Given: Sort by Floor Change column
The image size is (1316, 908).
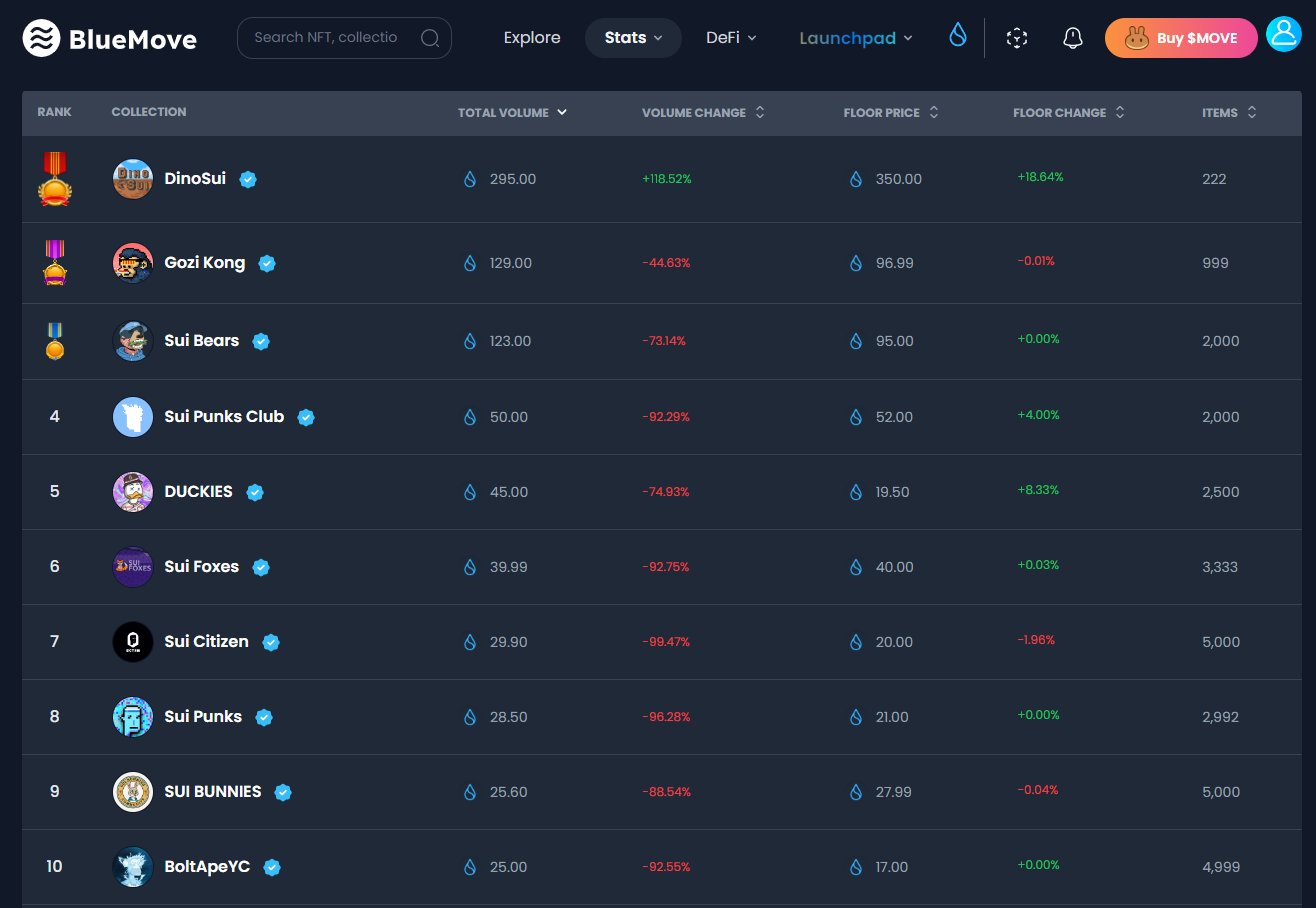Looking at the screenshot, I should point(1069,113).
